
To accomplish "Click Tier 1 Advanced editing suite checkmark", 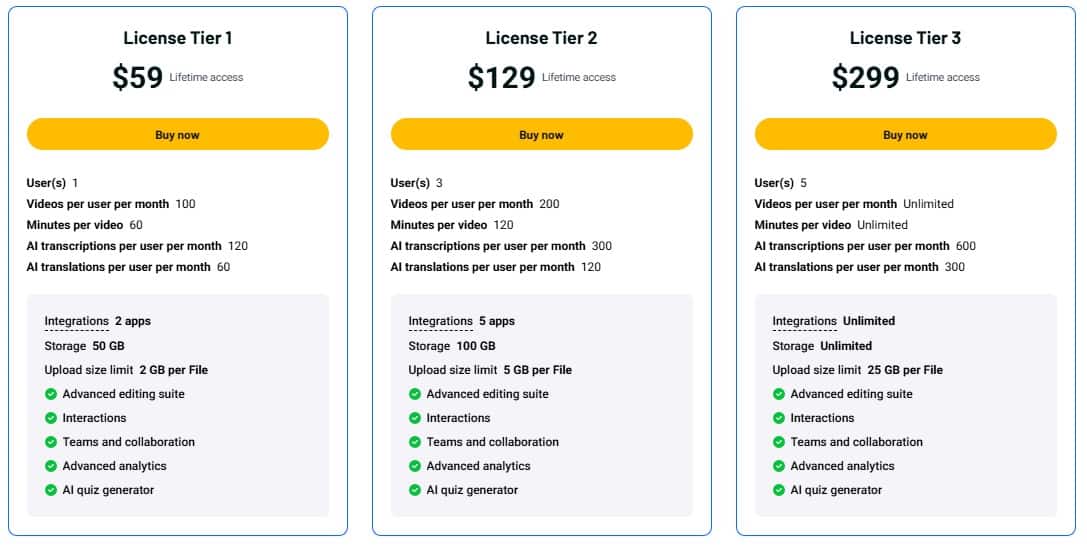I will (51, 394).
